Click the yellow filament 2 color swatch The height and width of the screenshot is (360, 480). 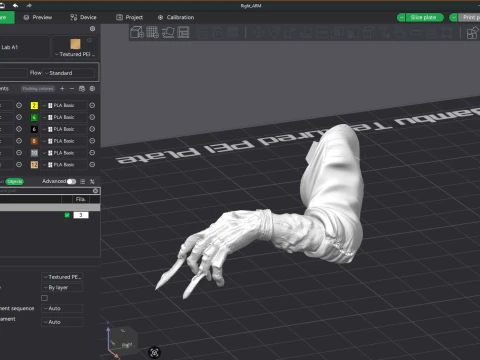tap(34, 105)
